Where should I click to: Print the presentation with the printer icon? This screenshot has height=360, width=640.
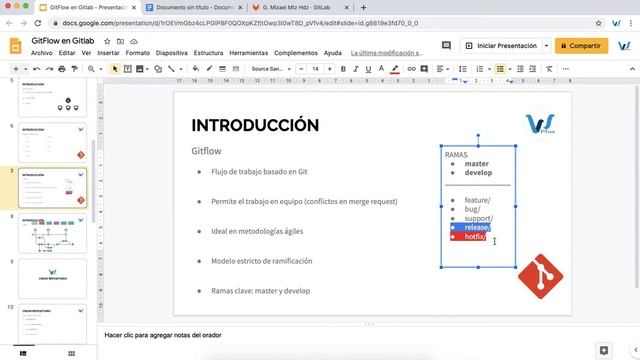point(62,69)
